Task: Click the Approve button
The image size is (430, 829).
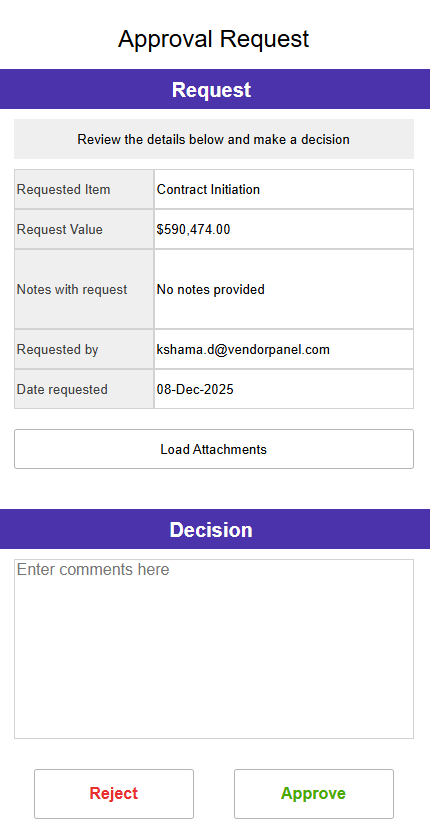Action: pyautogui.click(x=314, y=794)
